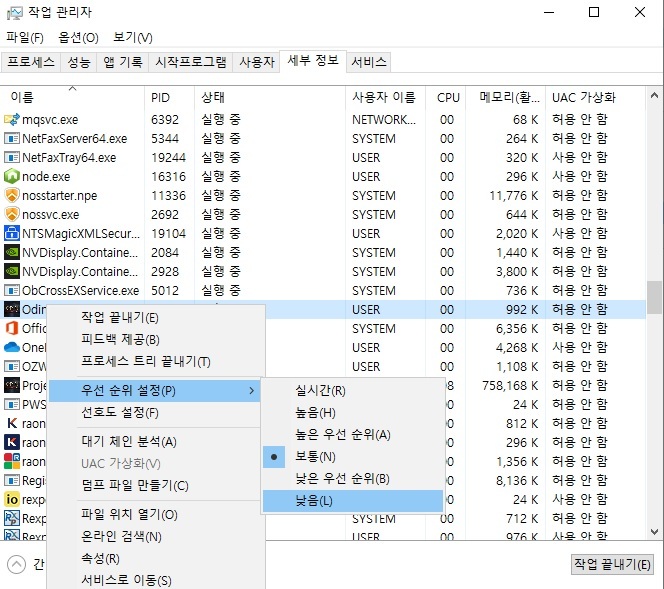Click the mqsvc.exe process icon

pyautogui.click(x=12, y=120)
